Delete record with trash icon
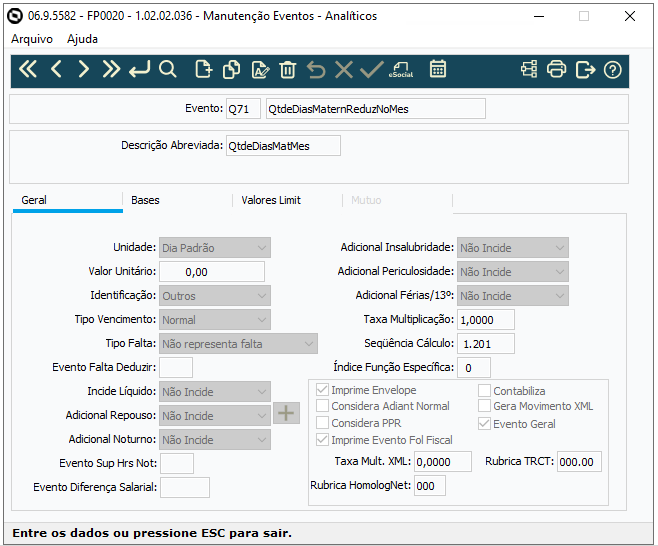This screenshot has width=658, height=546. (288, 69)
